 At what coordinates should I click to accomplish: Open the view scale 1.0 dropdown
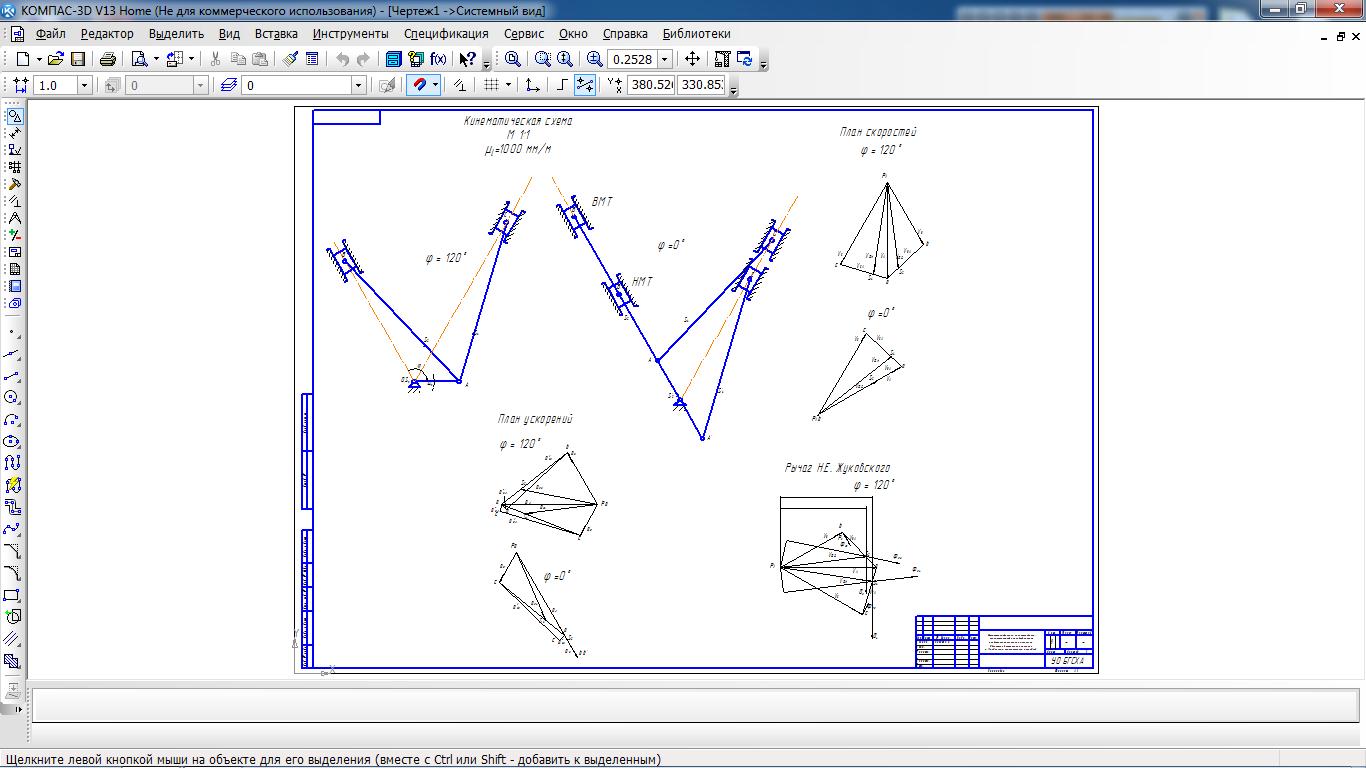tap(84, 86)
